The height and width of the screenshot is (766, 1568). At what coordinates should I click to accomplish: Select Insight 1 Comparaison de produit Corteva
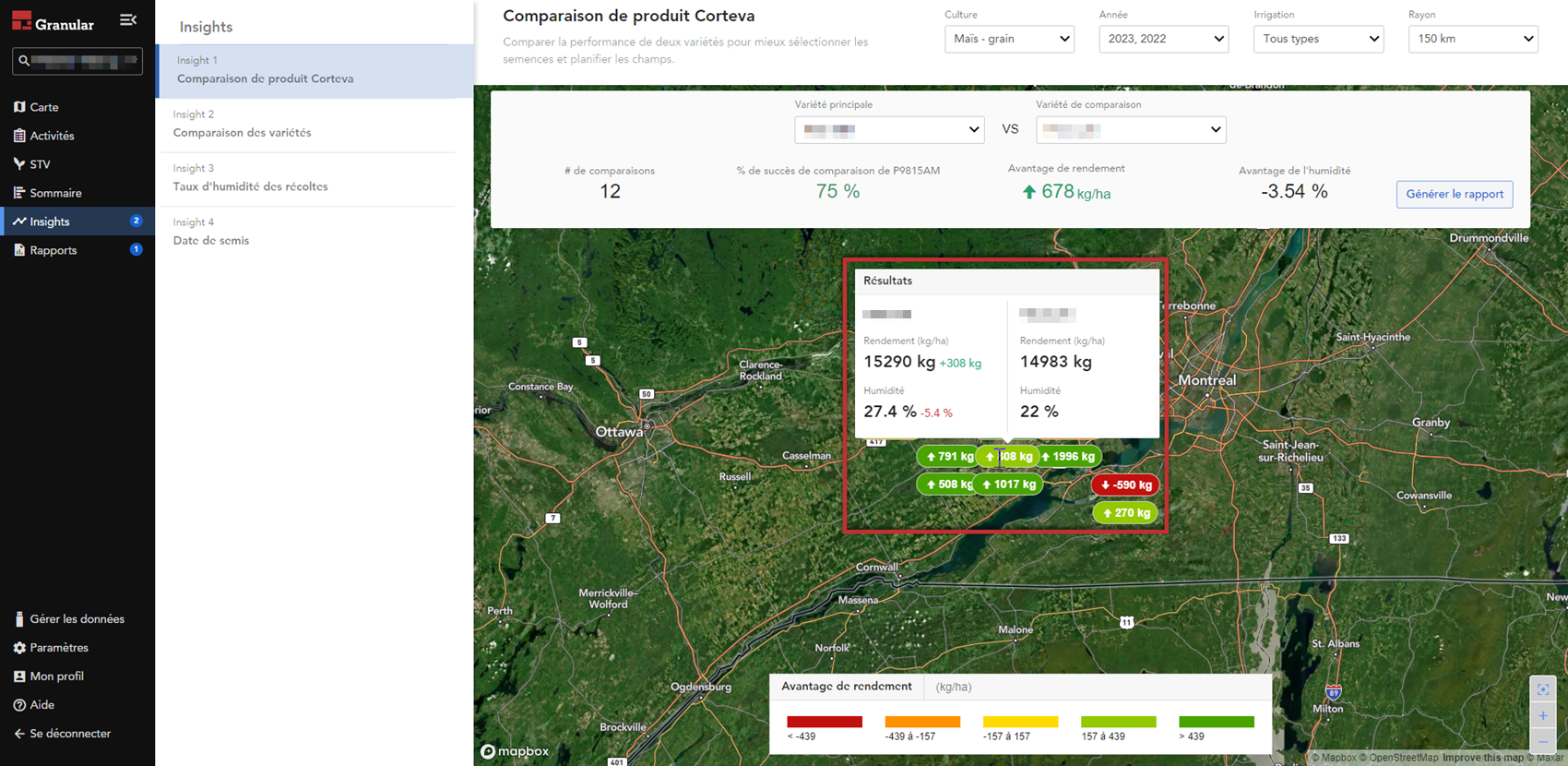(x=315, y=71)
